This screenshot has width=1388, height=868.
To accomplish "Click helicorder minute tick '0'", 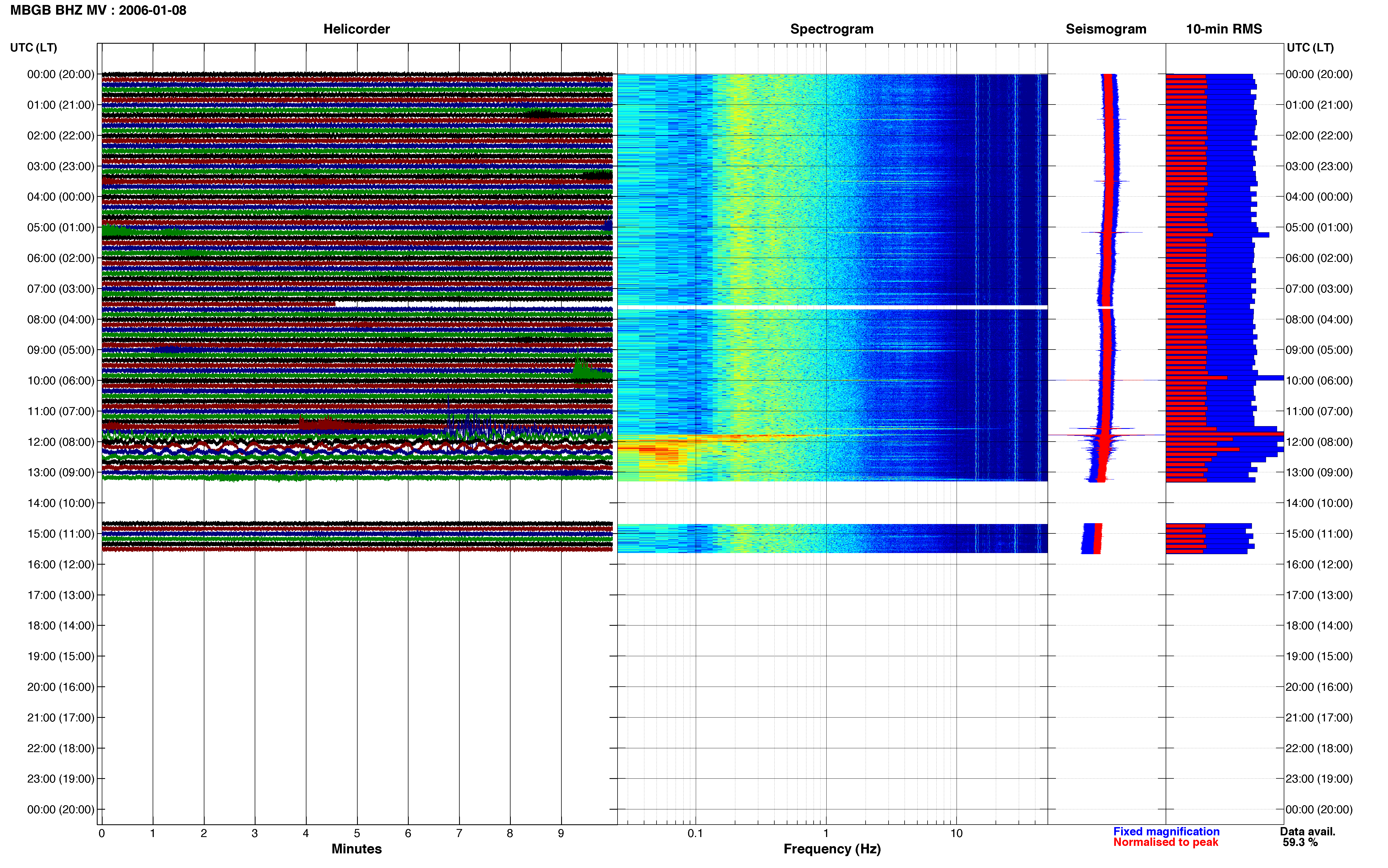I will pyautogui.click(x=101, y=833).
